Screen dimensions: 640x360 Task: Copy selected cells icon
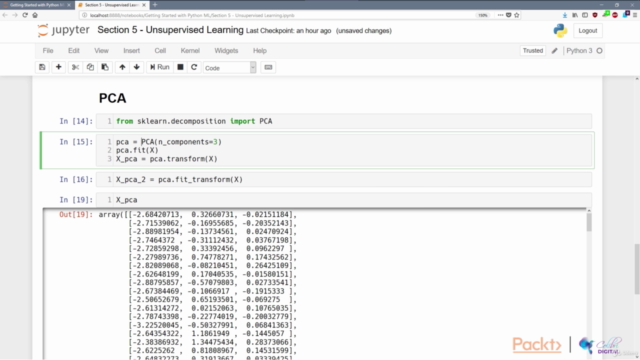(x=90, y=67)
